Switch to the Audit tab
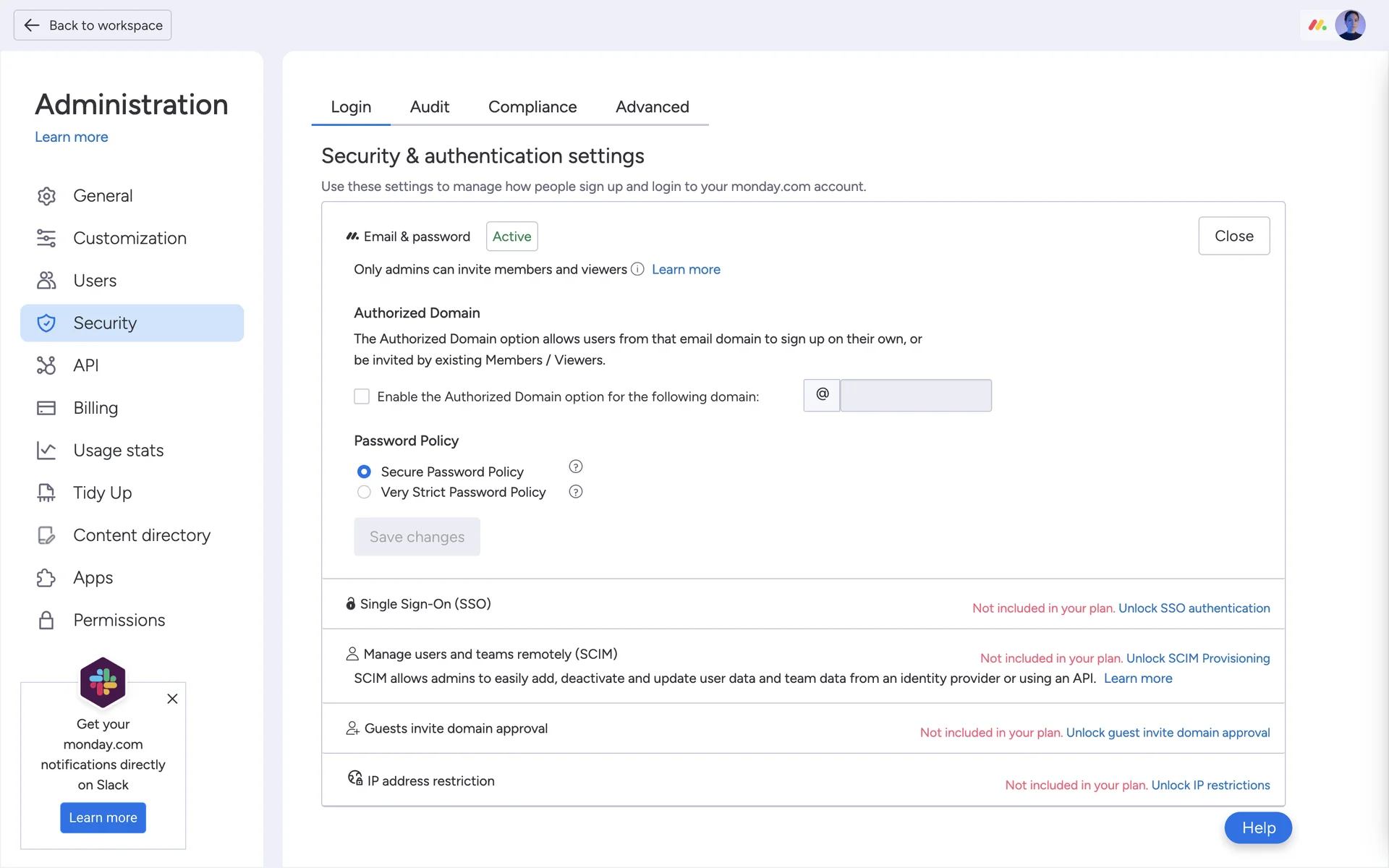The image size is (1389, 868). tap(429, 107)
